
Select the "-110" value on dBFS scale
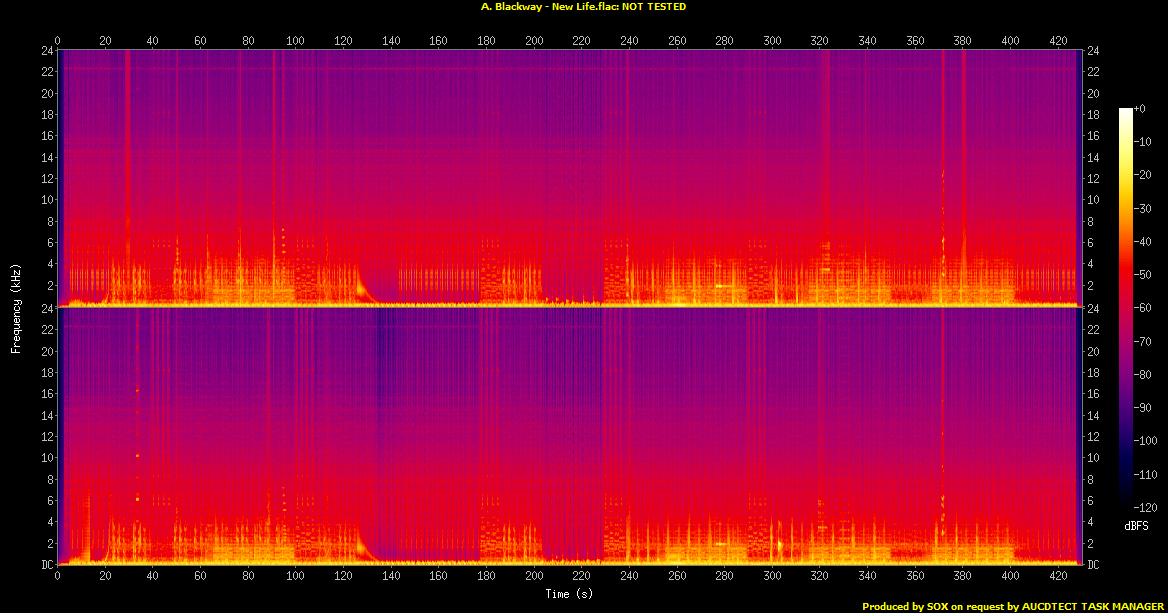coord(1145,474)
